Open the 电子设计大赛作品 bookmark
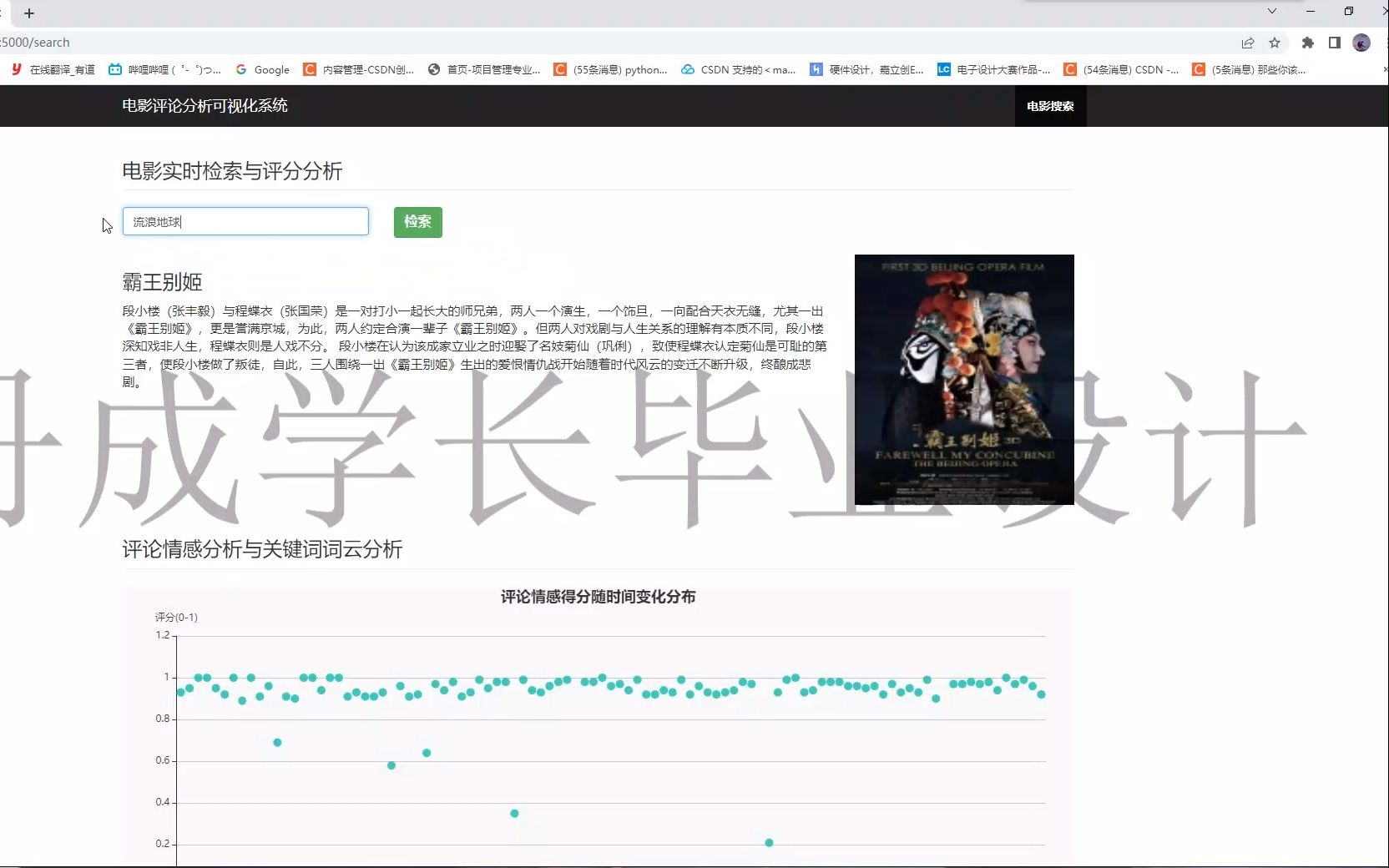 (994, 69)
